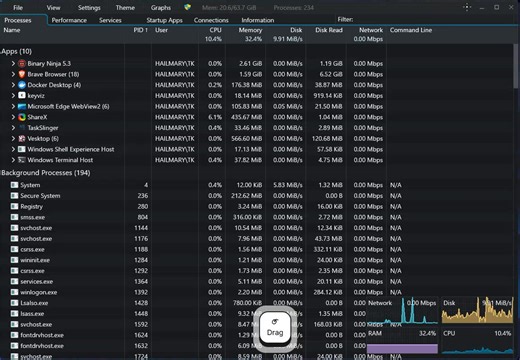Open the Theme menu
This screenshot has width=520, height=360.
(125, 7)
